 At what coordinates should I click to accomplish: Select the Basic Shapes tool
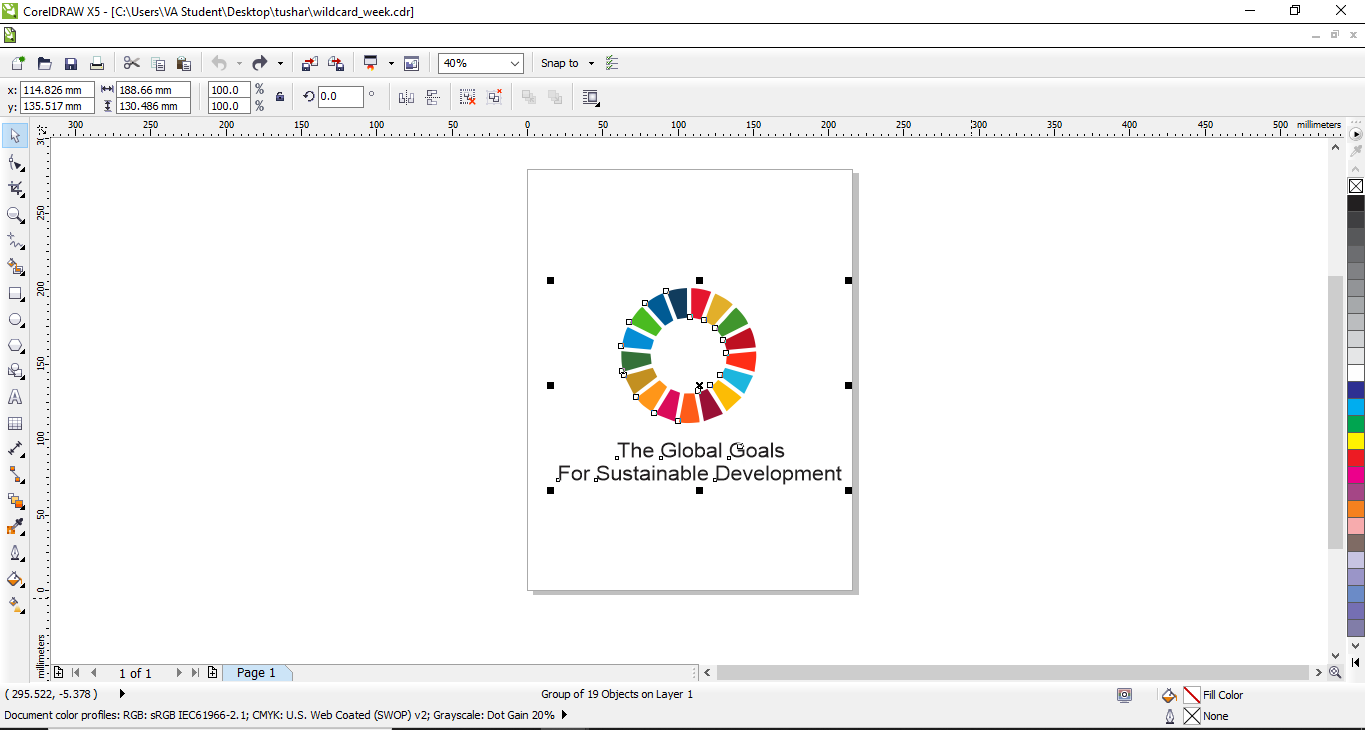point(15,371)
